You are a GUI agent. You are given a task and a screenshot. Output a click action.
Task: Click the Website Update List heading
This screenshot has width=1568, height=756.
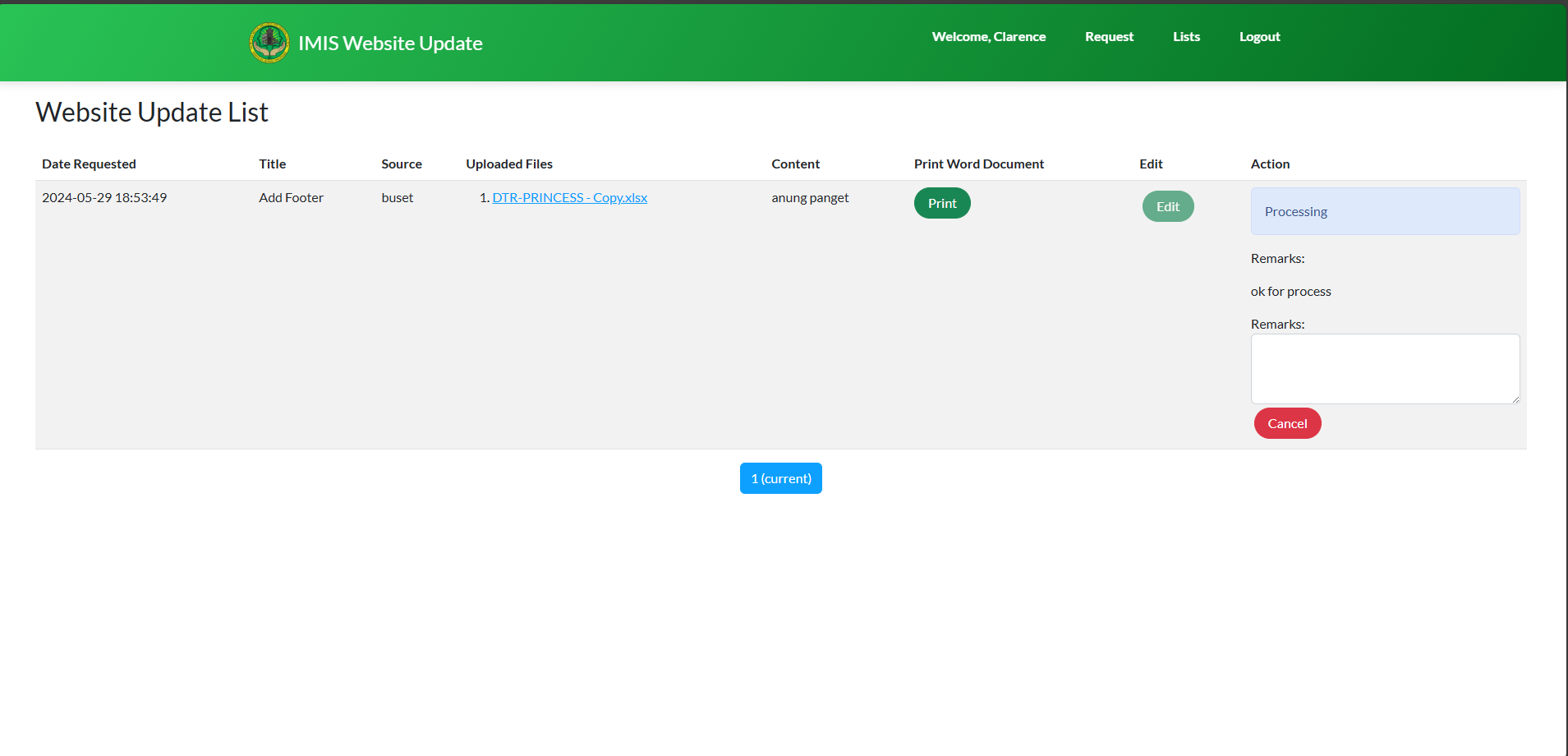point(152,113)
